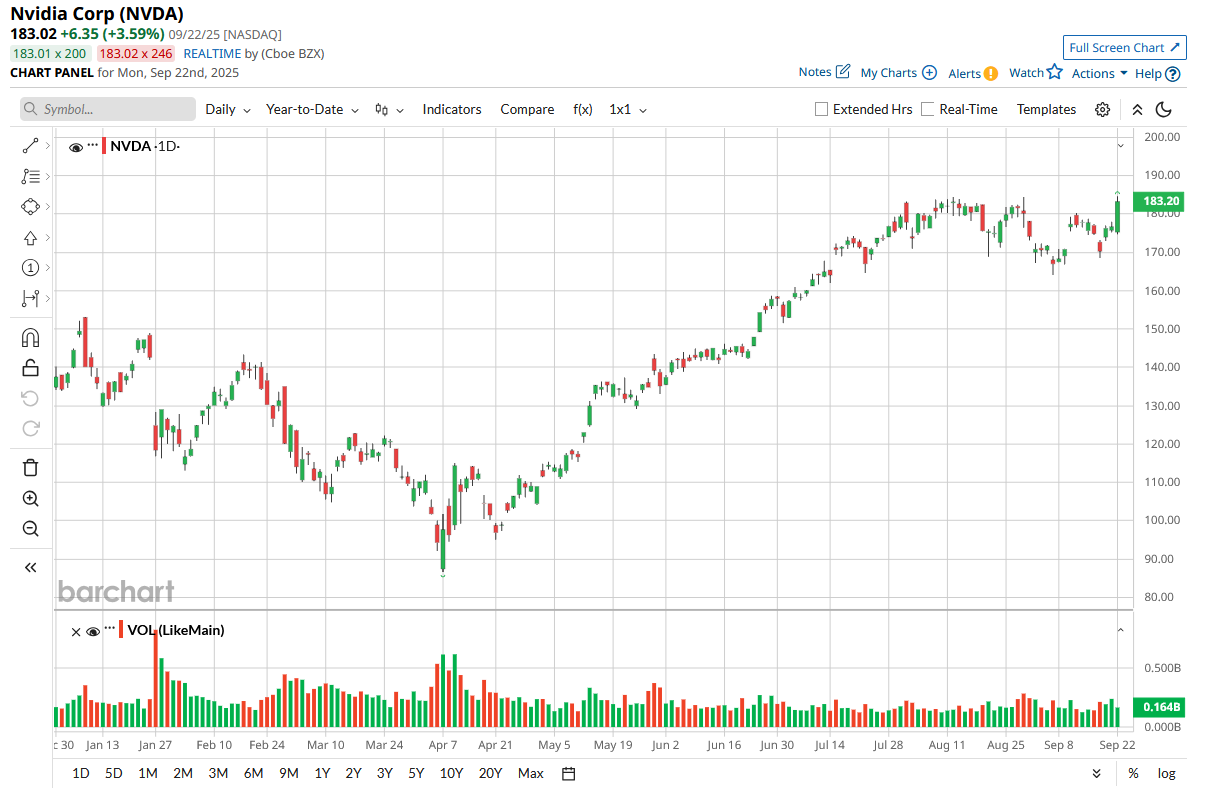Open the VOL pane three-dot menu

tap(109, 629)
